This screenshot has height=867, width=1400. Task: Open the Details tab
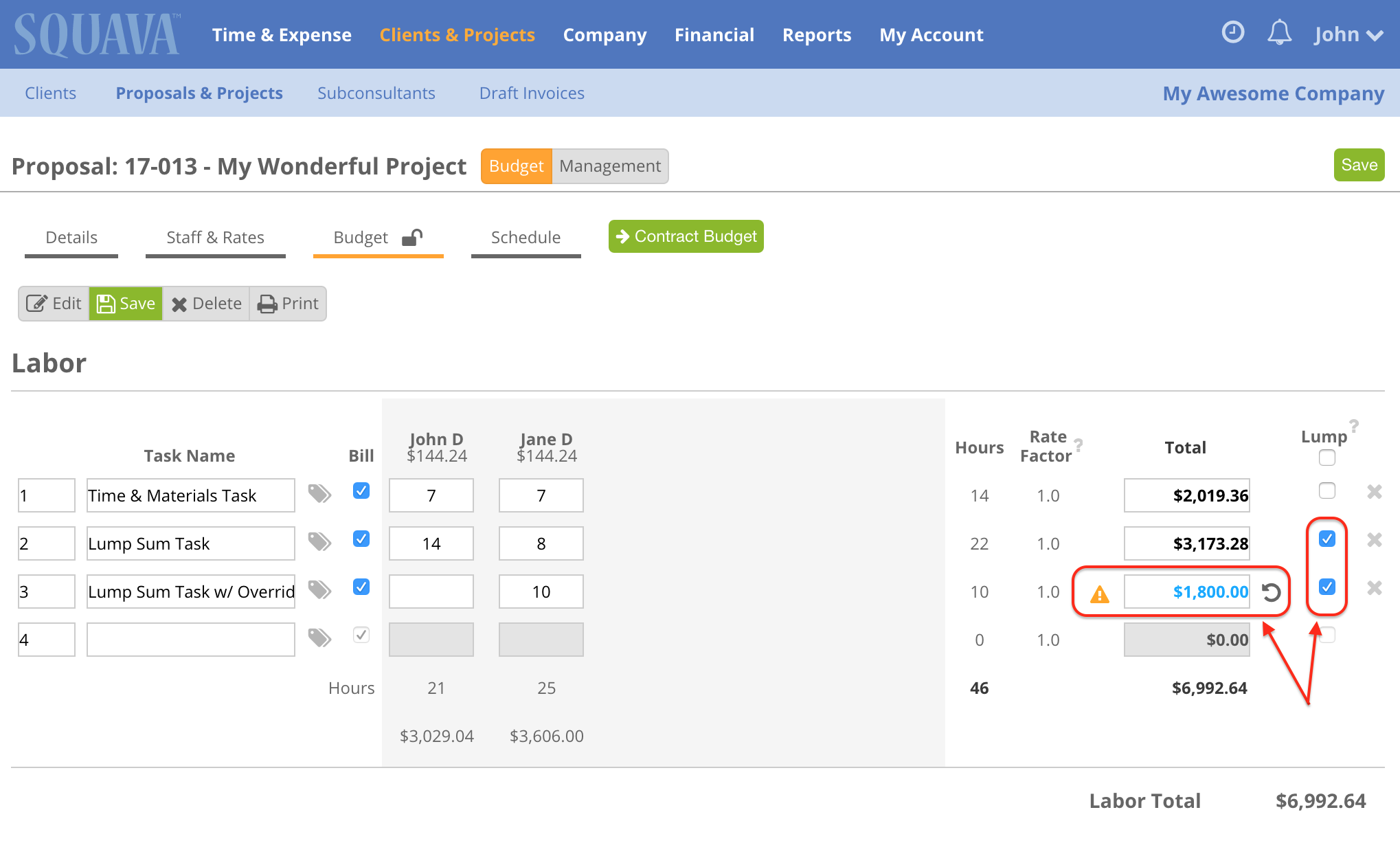coord(71,238)
